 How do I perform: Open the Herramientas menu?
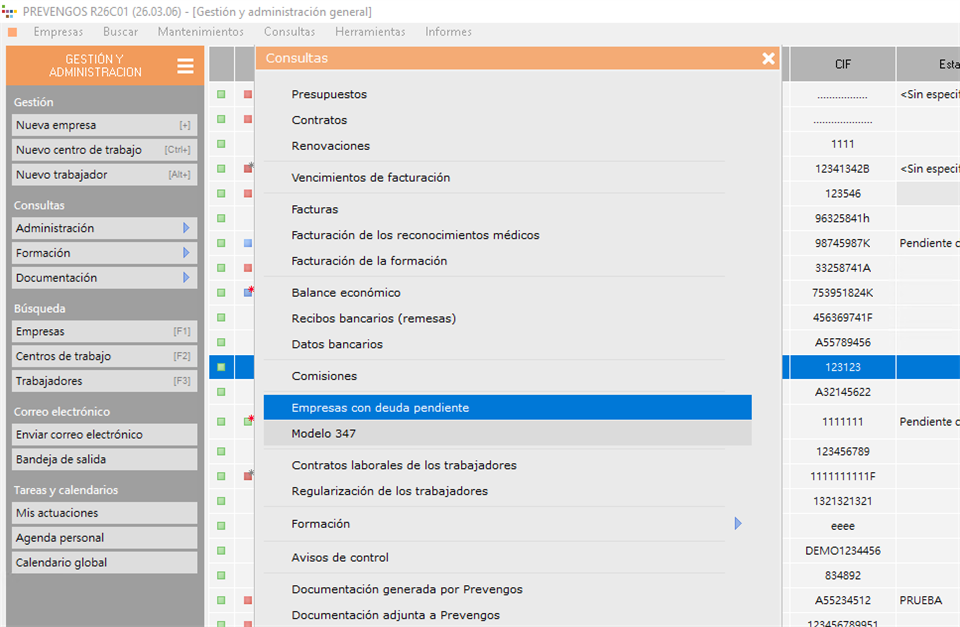[x=370, y=32]
